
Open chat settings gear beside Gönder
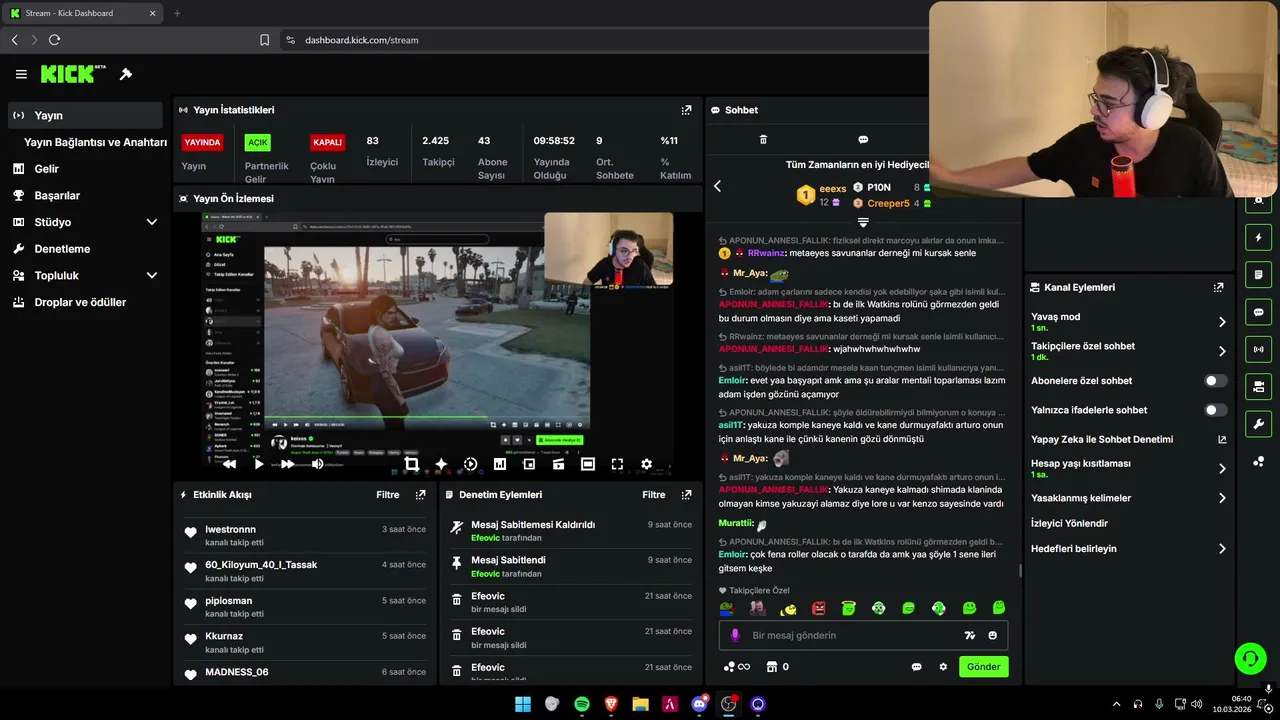[942, 667]
